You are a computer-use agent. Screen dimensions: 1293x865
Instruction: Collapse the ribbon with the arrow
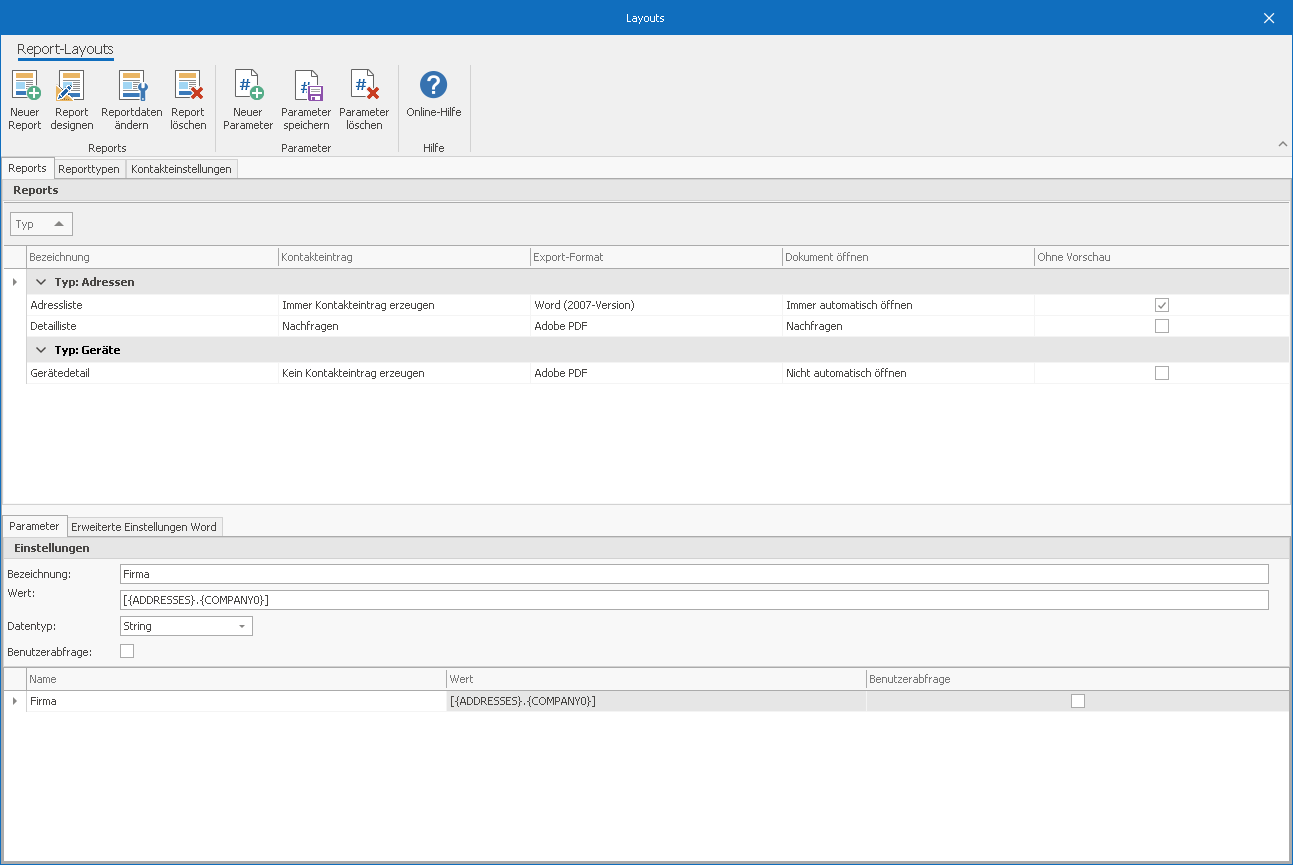point(1282,145)
